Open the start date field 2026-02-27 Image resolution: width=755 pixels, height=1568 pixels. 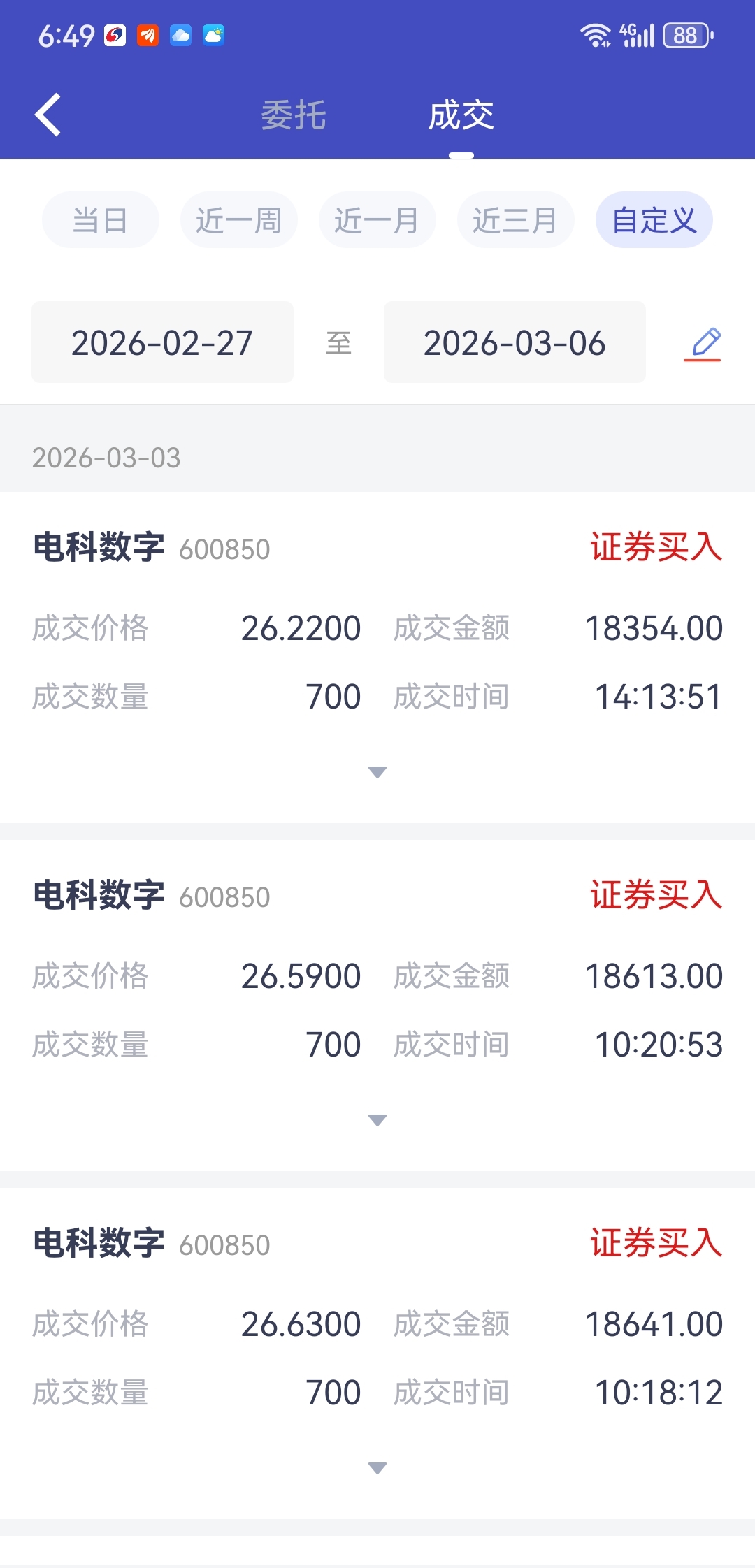pos(162,342)
